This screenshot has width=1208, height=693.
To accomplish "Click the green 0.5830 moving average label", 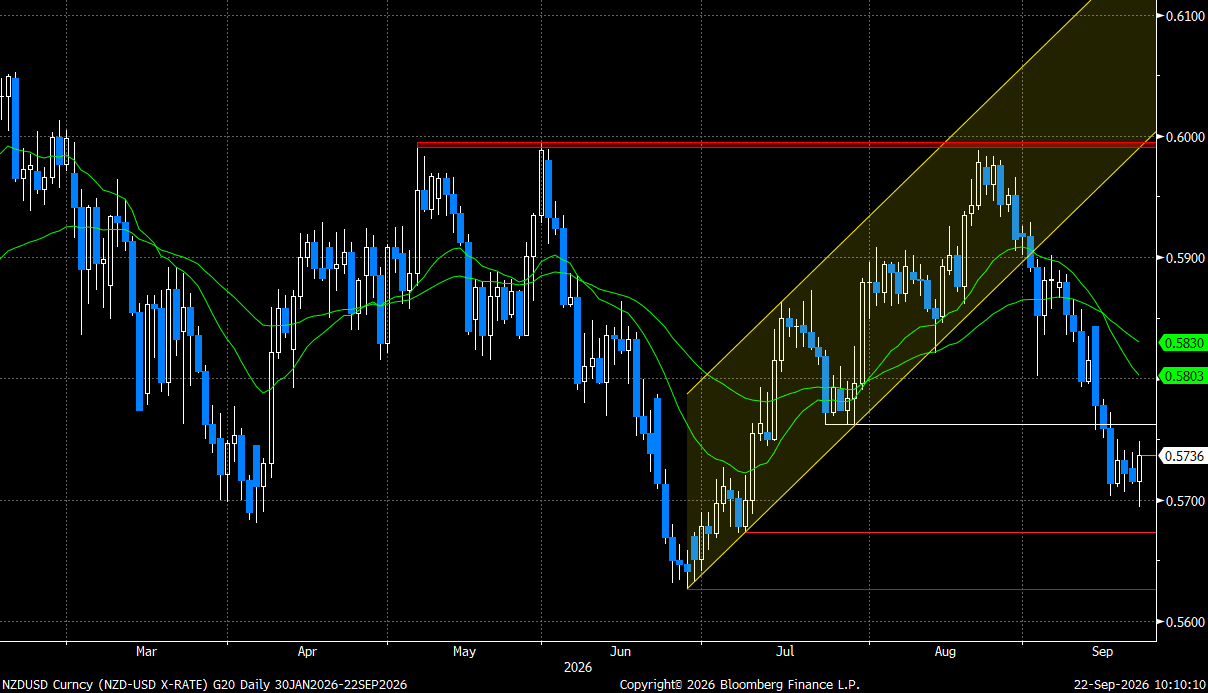I will coord(1182,343).
